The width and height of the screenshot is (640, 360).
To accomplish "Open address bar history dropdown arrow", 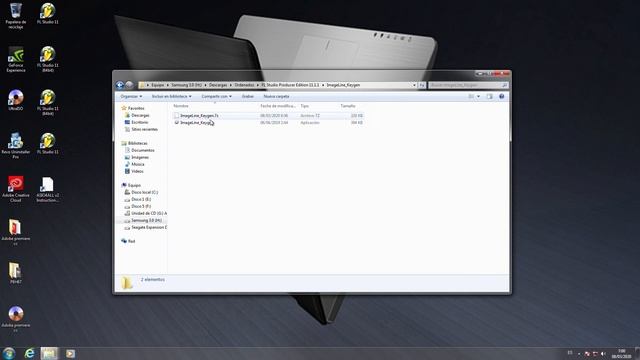I will click(x=414, y=85).
